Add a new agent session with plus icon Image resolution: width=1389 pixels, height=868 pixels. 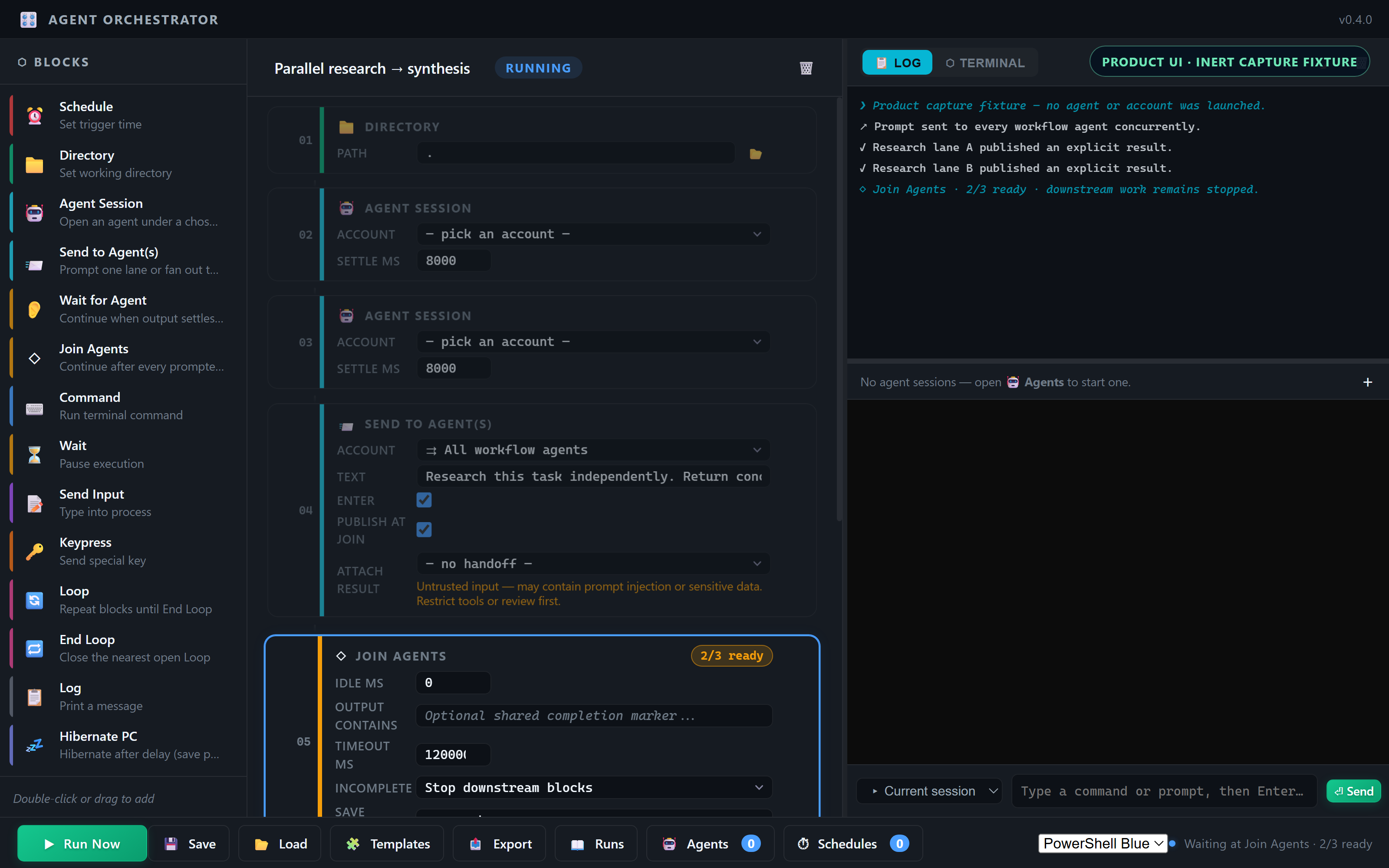click(1368, 382)
